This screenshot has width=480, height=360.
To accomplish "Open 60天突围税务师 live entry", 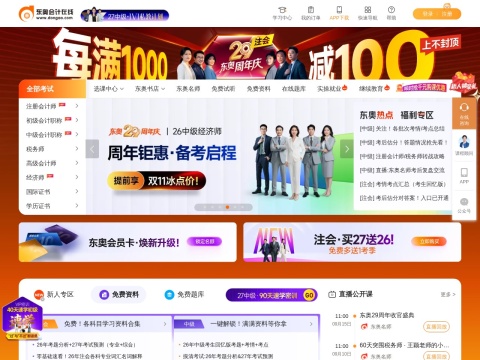I will coord(404,345).
